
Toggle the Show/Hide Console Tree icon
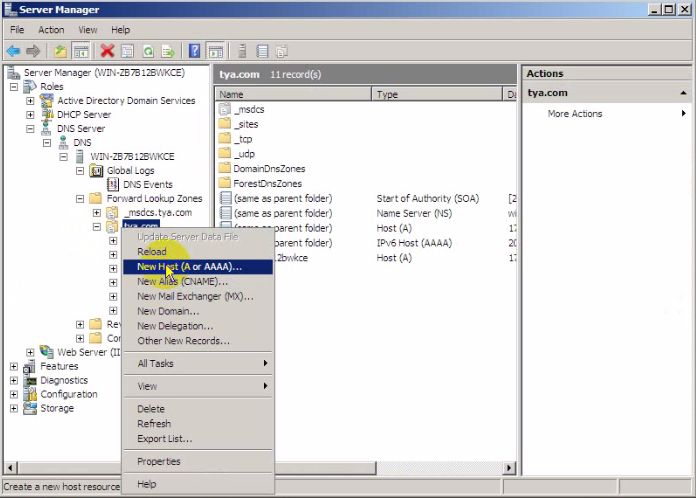(81, 51)
